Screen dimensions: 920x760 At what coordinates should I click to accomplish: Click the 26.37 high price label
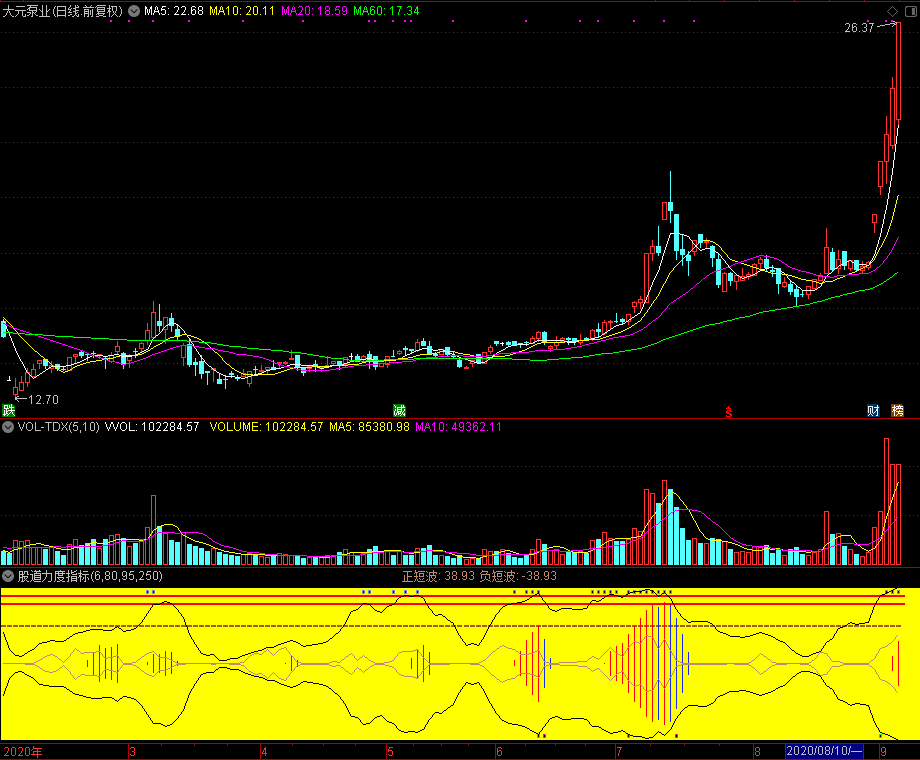859,28
